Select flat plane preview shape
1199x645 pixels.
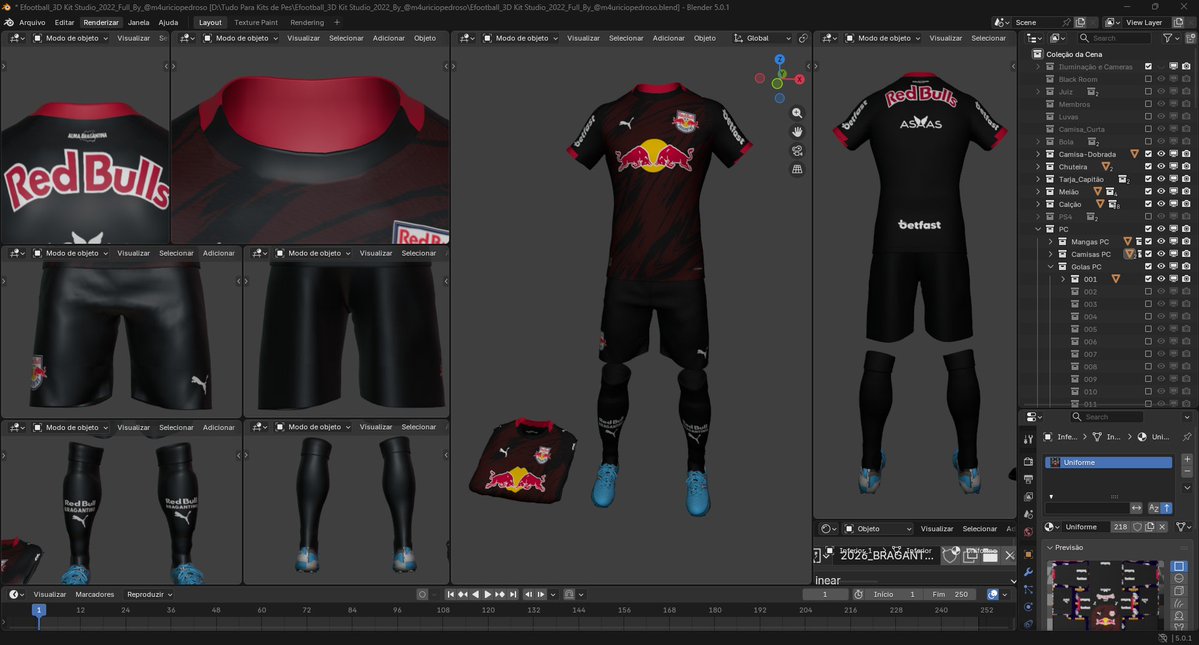[1179, 566]
